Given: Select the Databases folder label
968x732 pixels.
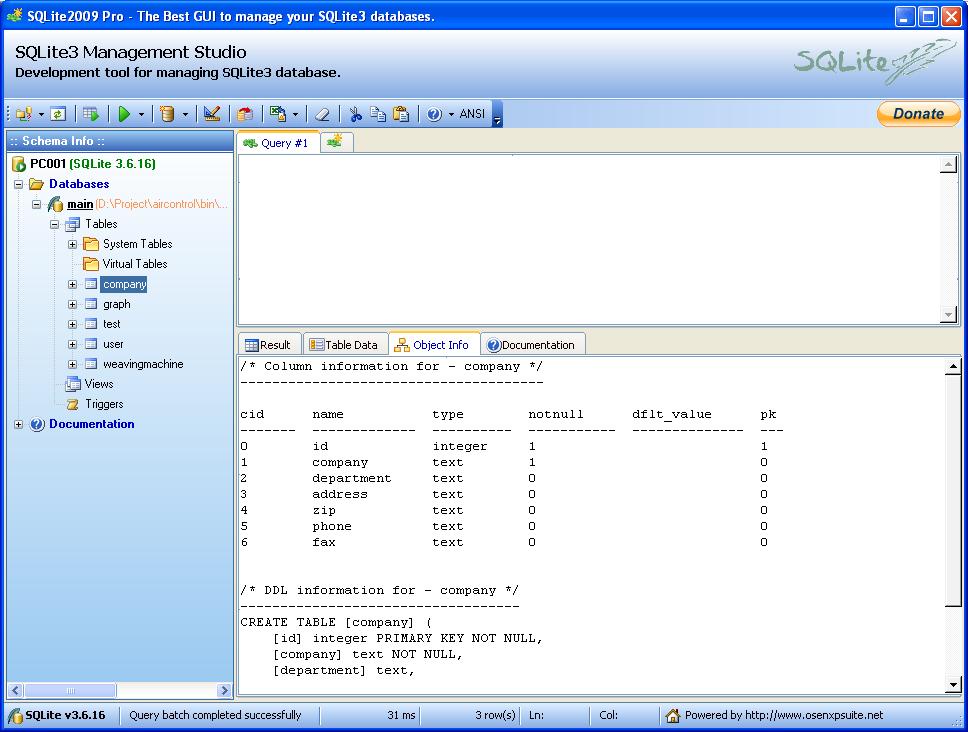Looking at the screenshot, I should [x=79, y=184].
